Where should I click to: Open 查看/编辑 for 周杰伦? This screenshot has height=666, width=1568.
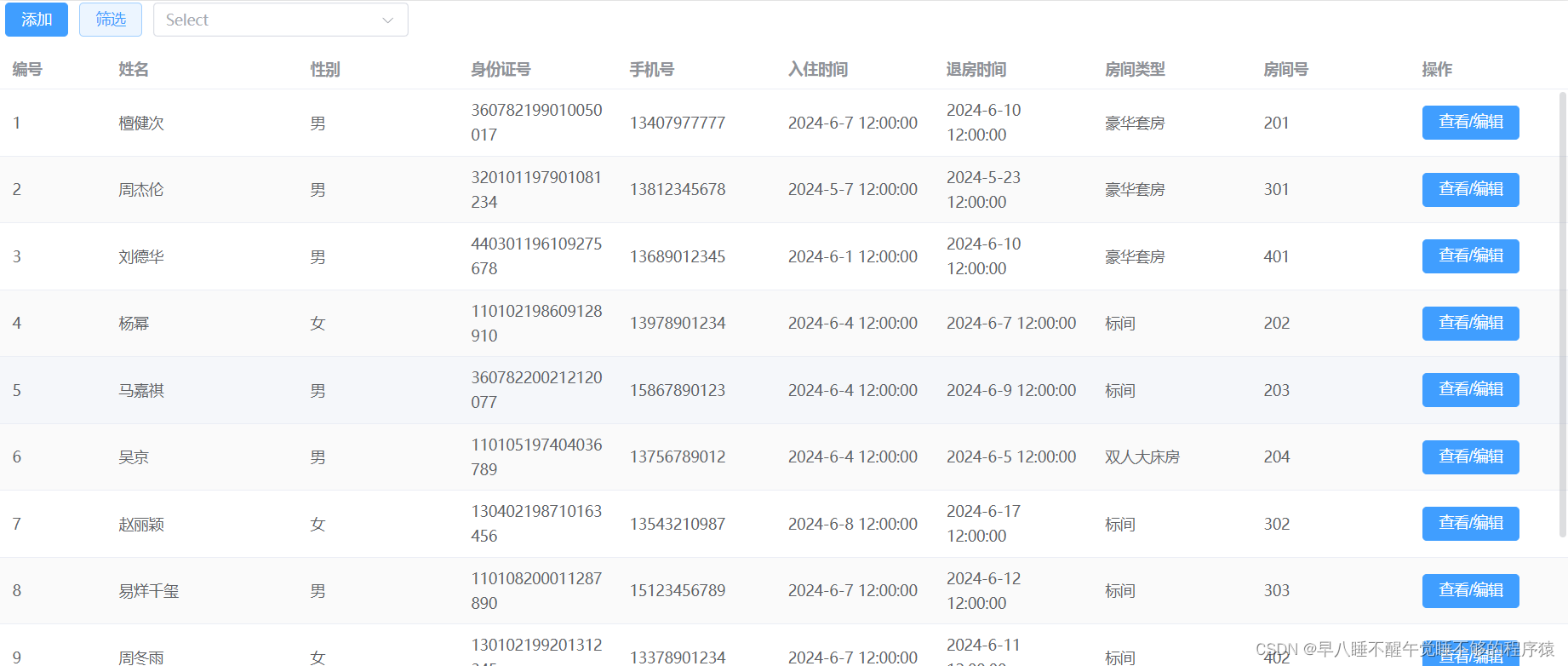(1470, 189)
